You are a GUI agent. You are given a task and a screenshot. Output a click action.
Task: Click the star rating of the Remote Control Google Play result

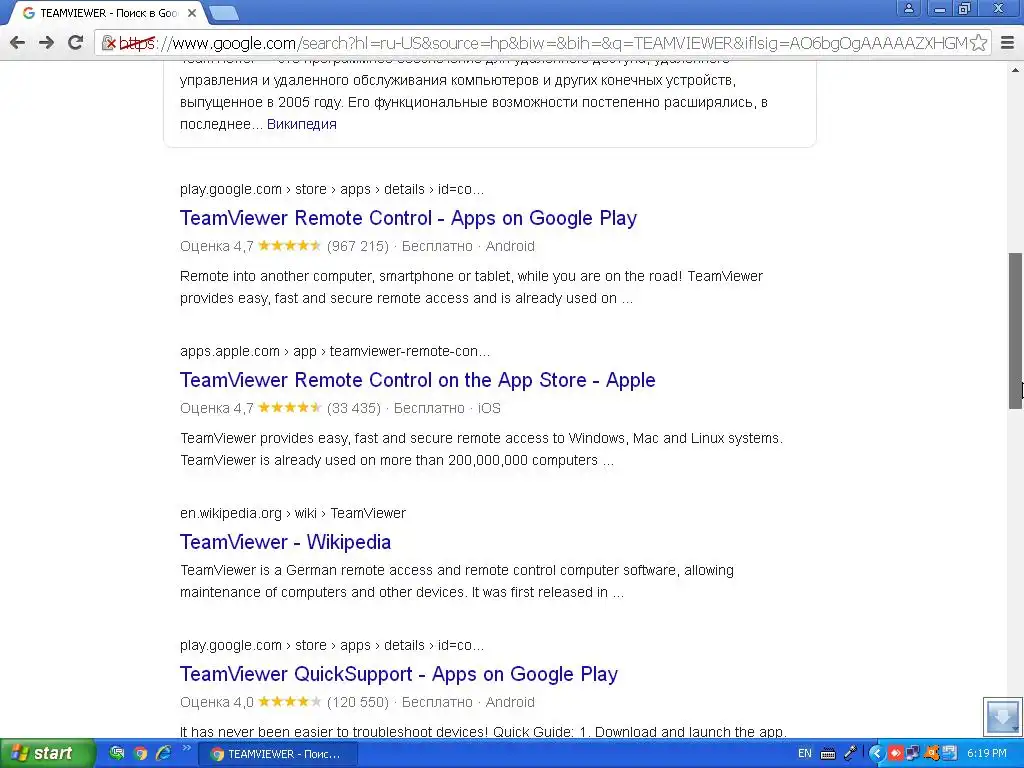[x=290, y=246]
